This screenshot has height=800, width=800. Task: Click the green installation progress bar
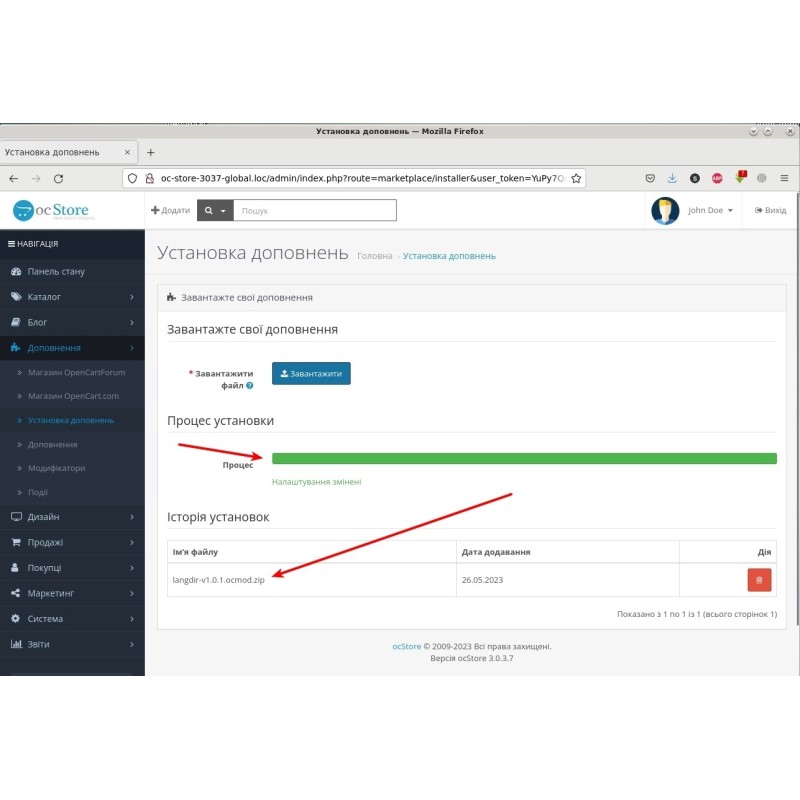click(x=524, y=459)
